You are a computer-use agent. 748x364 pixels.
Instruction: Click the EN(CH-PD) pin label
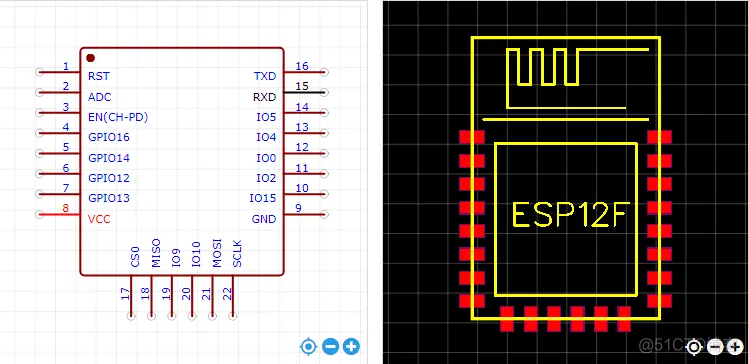pos(118,117)
